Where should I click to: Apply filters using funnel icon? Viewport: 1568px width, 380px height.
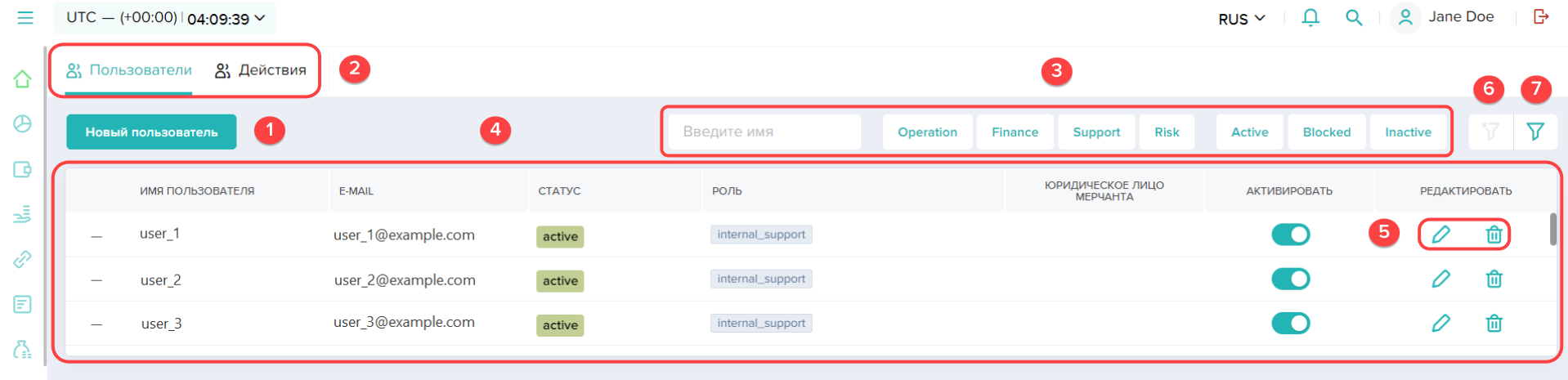pyautogui.click(x=1534, y=132)
